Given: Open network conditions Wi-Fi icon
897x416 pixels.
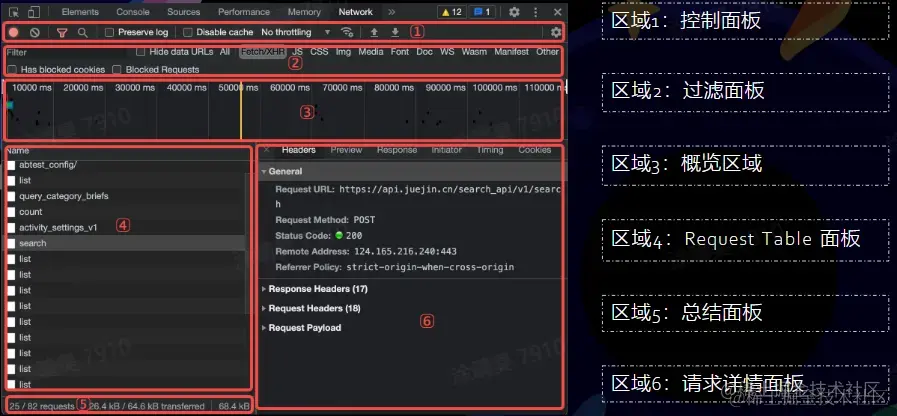Looking at the screenshot, I should [x=347, y=32].
